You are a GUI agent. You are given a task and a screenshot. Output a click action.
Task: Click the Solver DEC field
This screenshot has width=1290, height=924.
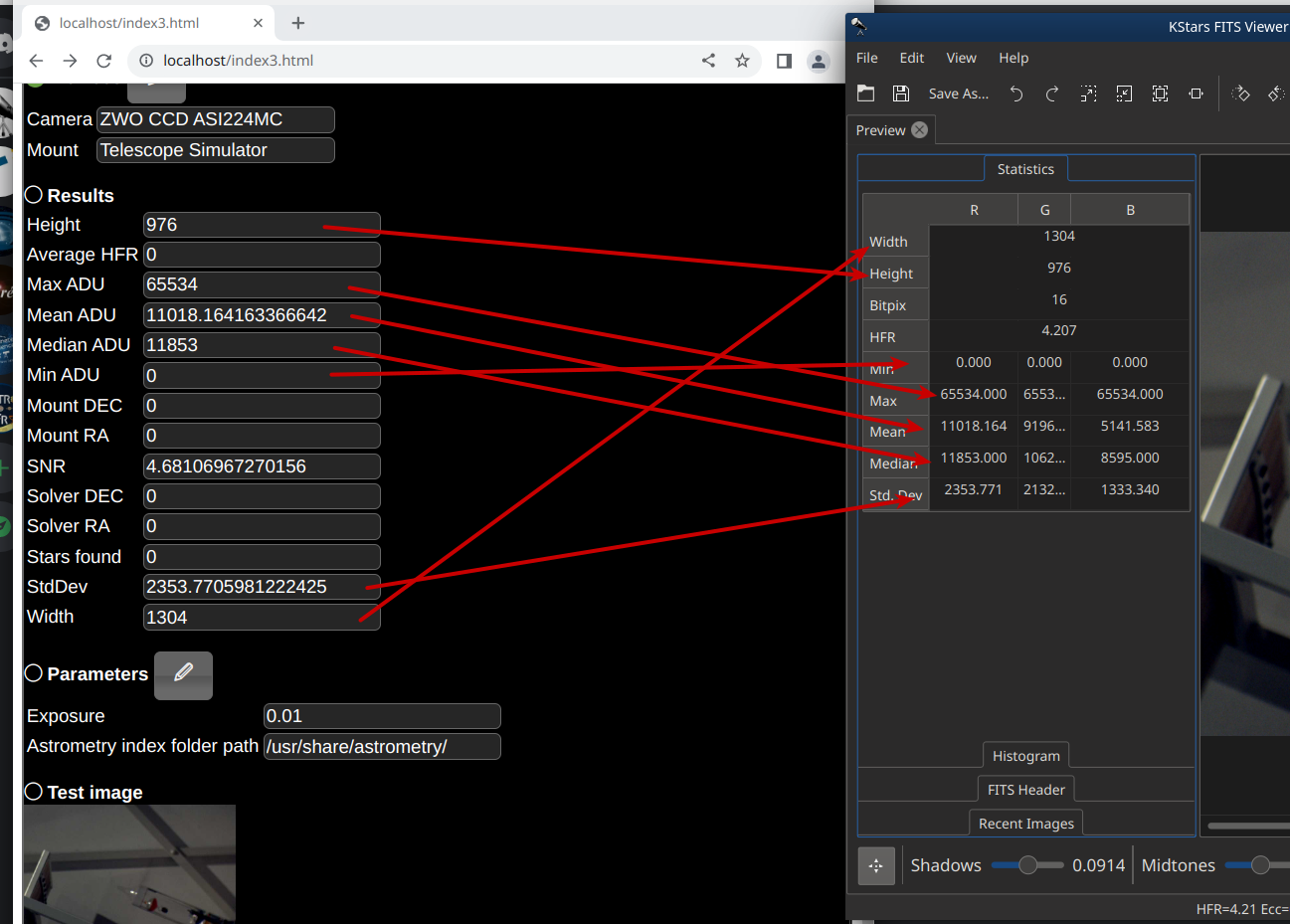click(262, 496)
